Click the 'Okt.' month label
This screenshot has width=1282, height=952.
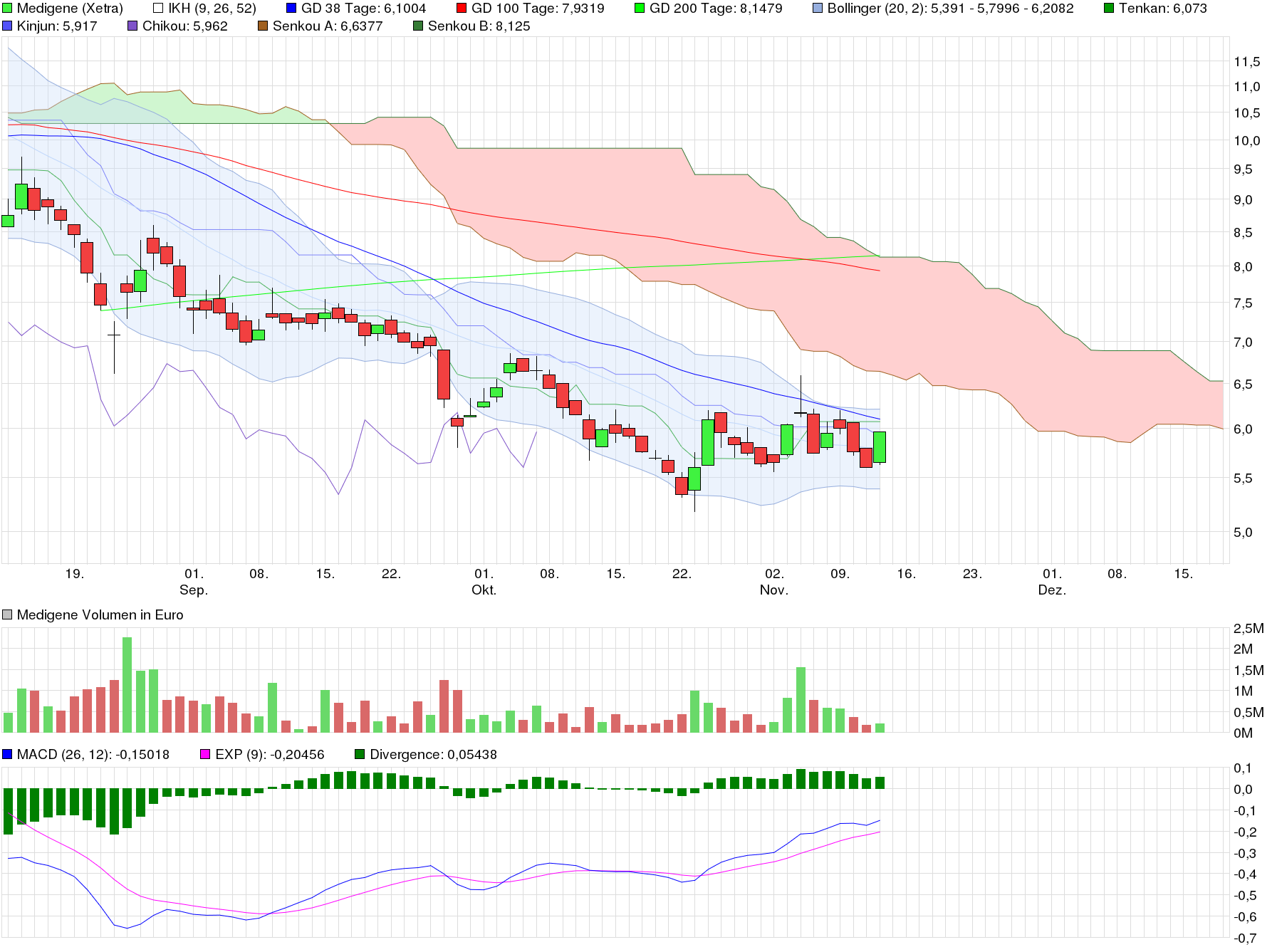point(484,590)
